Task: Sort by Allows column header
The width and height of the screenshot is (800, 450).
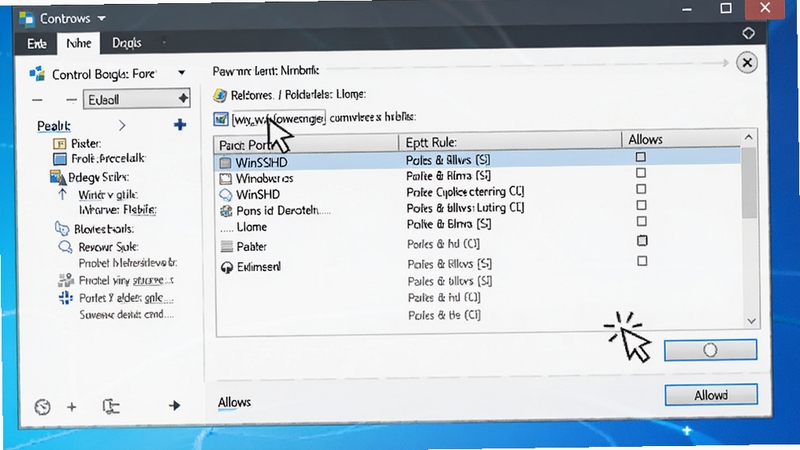Action: (681, 139)
